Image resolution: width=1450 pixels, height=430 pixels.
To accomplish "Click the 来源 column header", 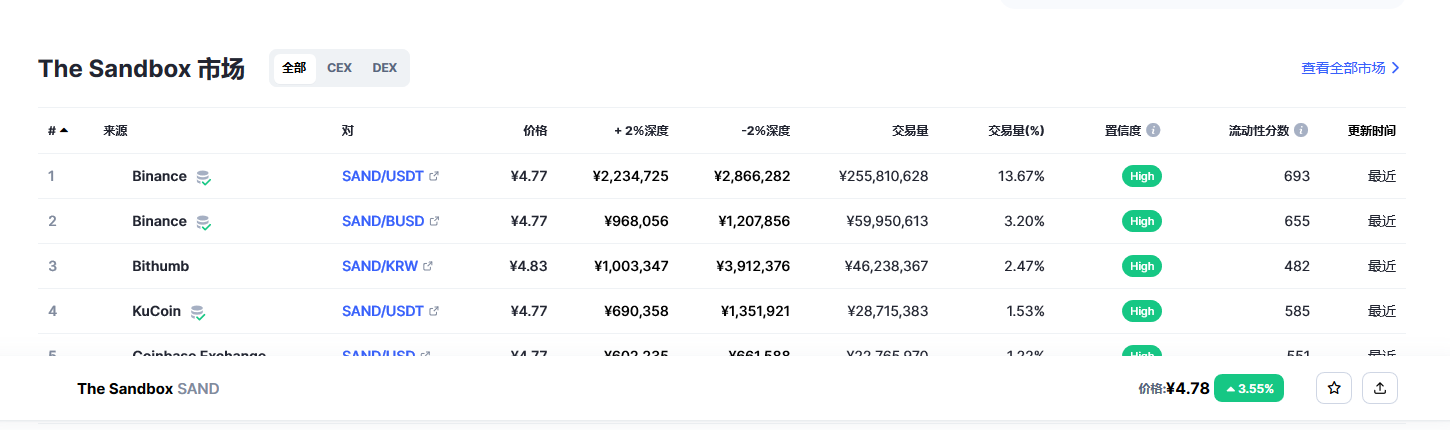I will click(x=115, y=130).
